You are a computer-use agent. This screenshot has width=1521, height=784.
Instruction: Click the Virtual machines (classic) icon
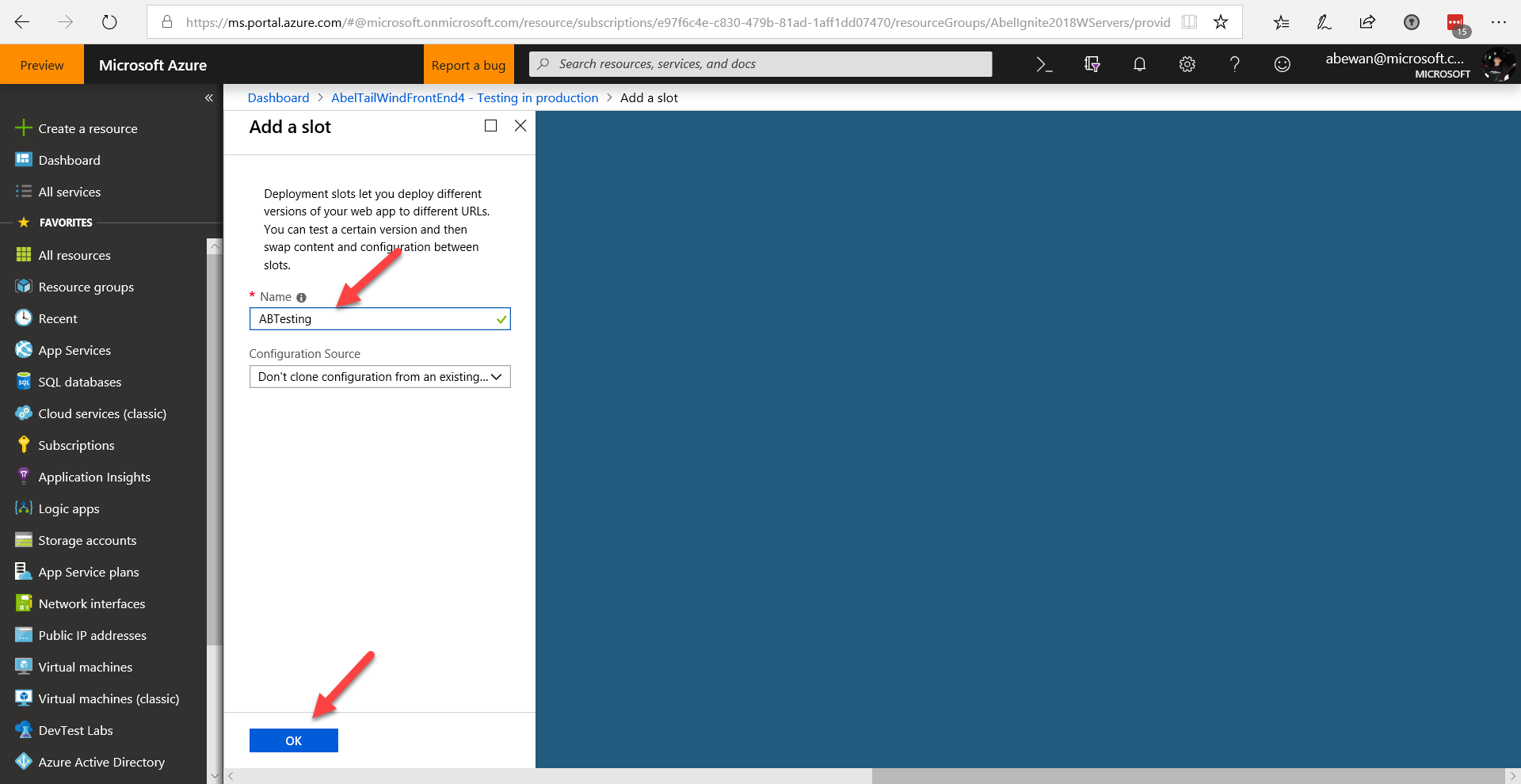pos(24,698)
